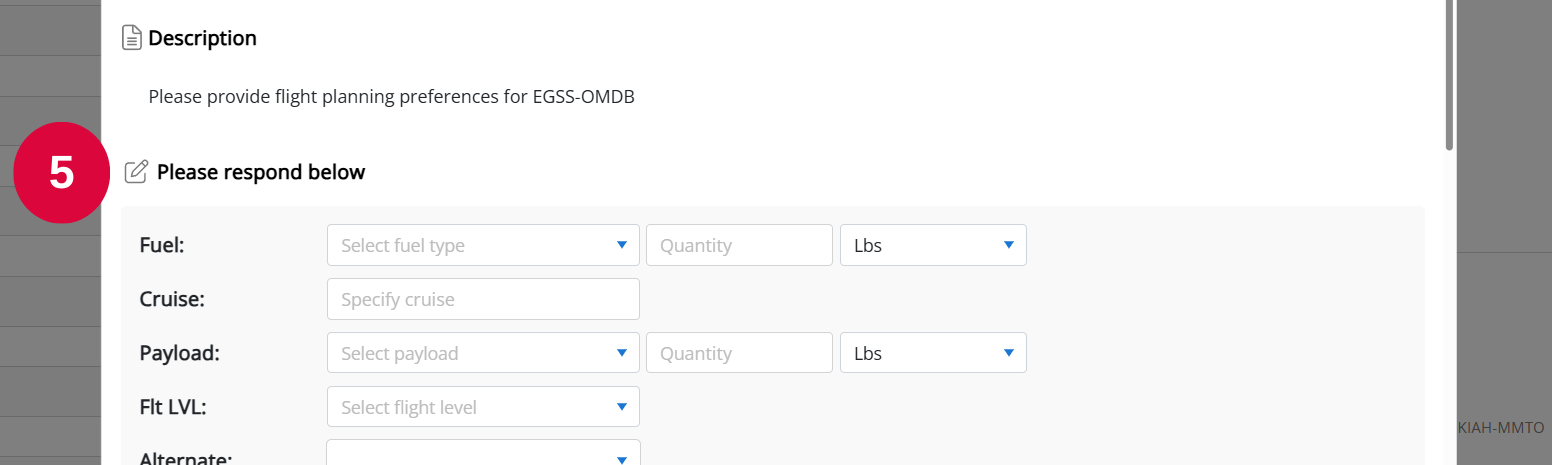
Task: Click the Please respond below heading
Action: [261, 172]
